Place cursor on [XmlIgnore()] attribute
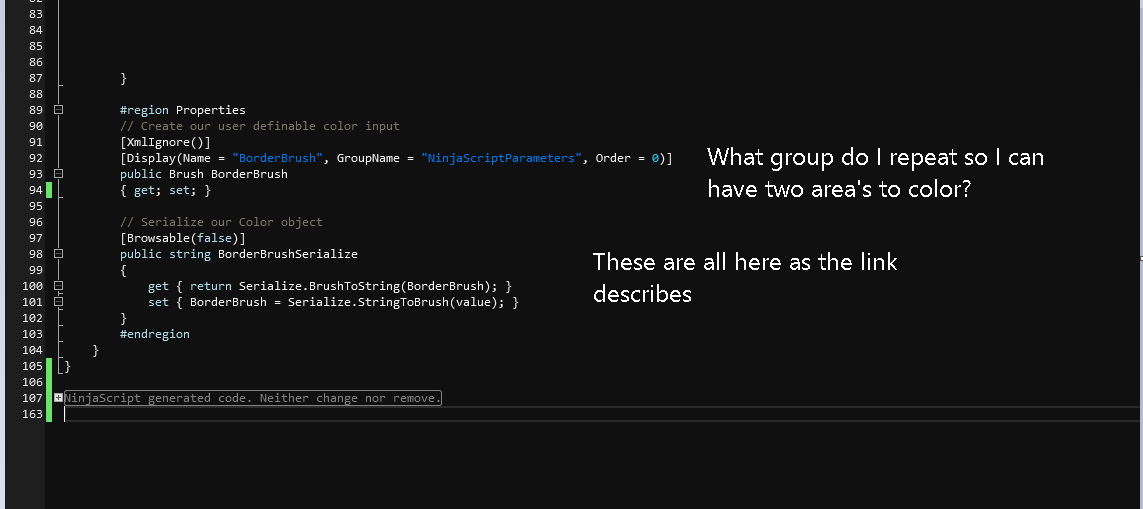This screenshot has width=1143, height=509. pyautogui.click(x=165, y=142)
